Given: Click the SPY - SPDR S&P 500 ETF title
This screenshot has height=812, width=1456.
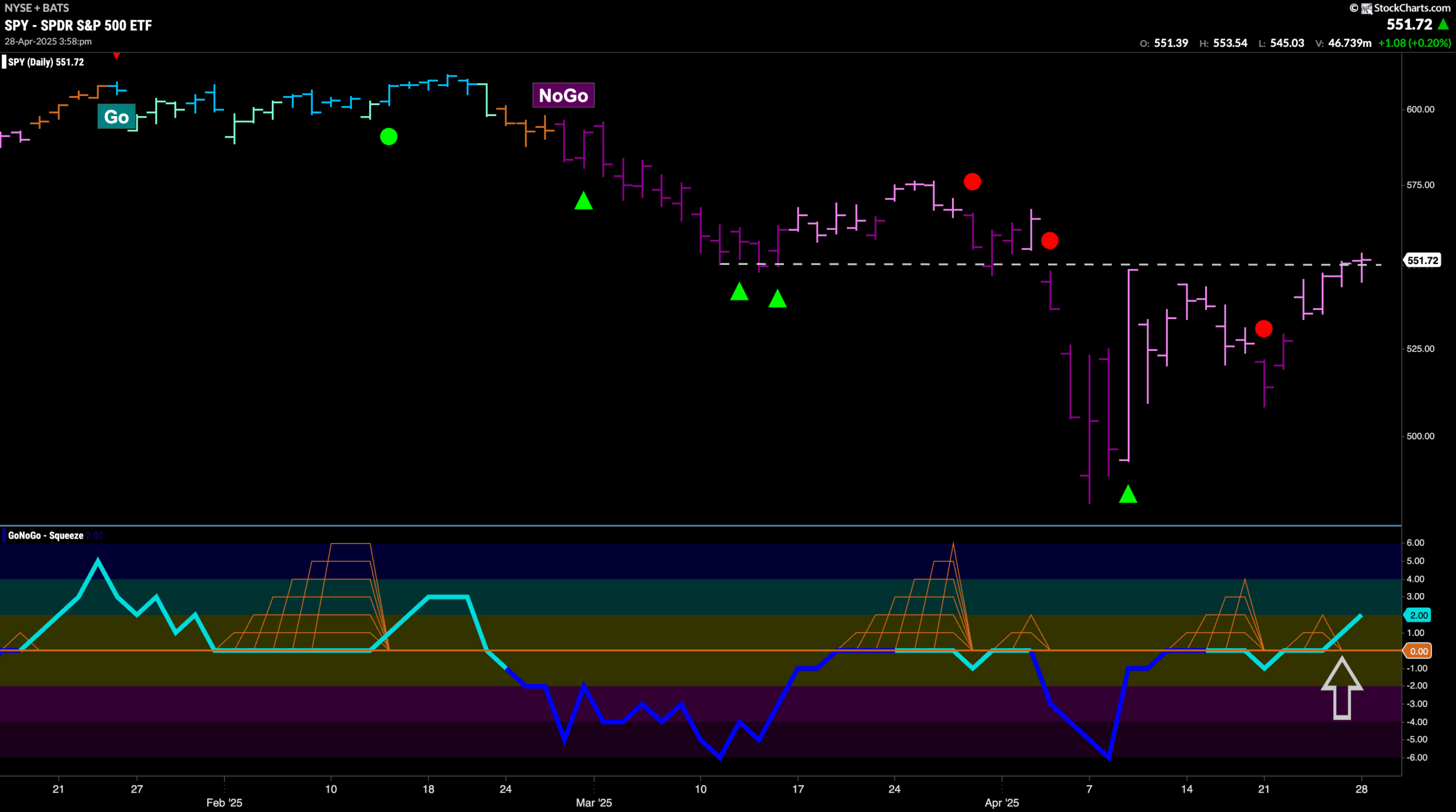Looking at the screenshot, I should (78, 25).
